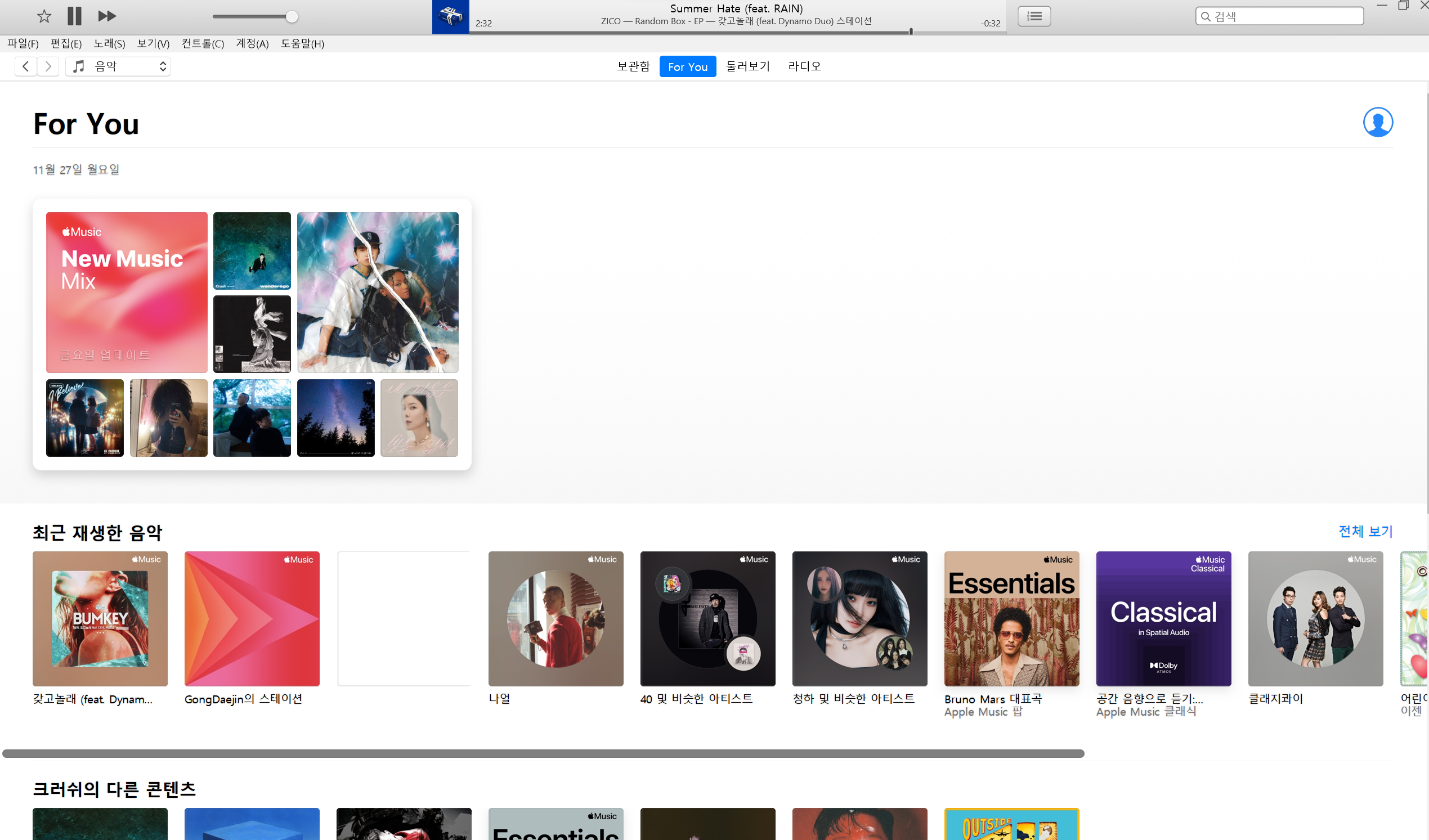Viewport: 1429px width, 840px height.
Task: Open the 도움말(H) menu
Action: point(302,44)
